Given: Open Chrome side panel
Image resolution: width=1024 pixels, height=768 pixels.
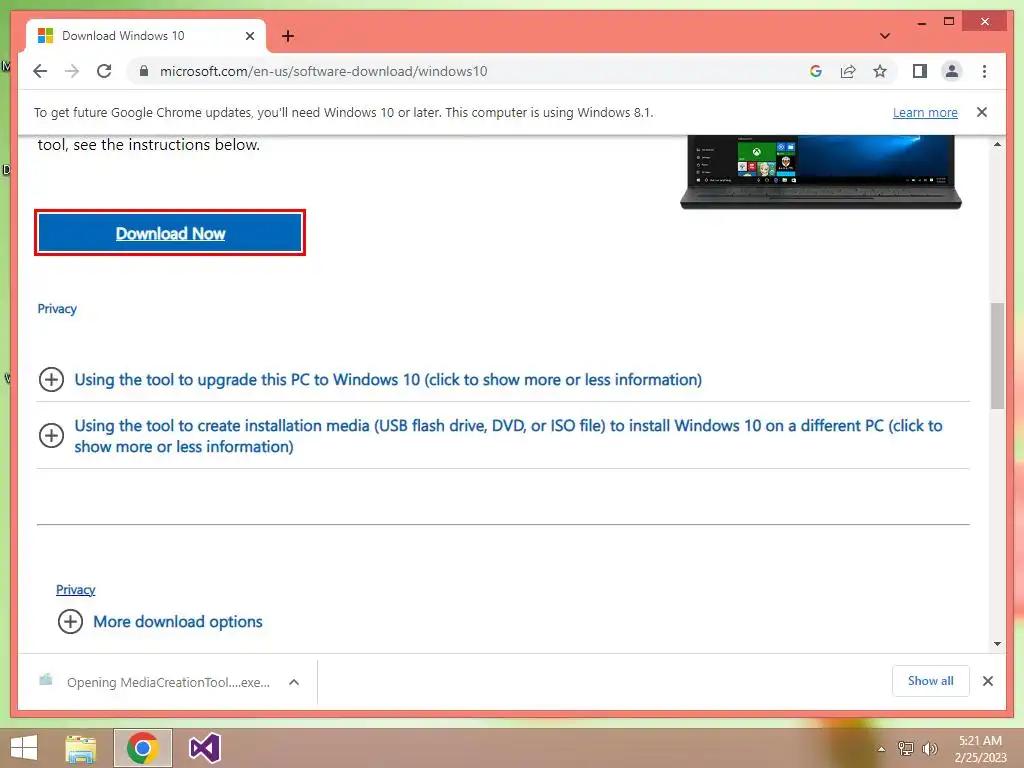Looking at the screenshot, I should 920,71.
